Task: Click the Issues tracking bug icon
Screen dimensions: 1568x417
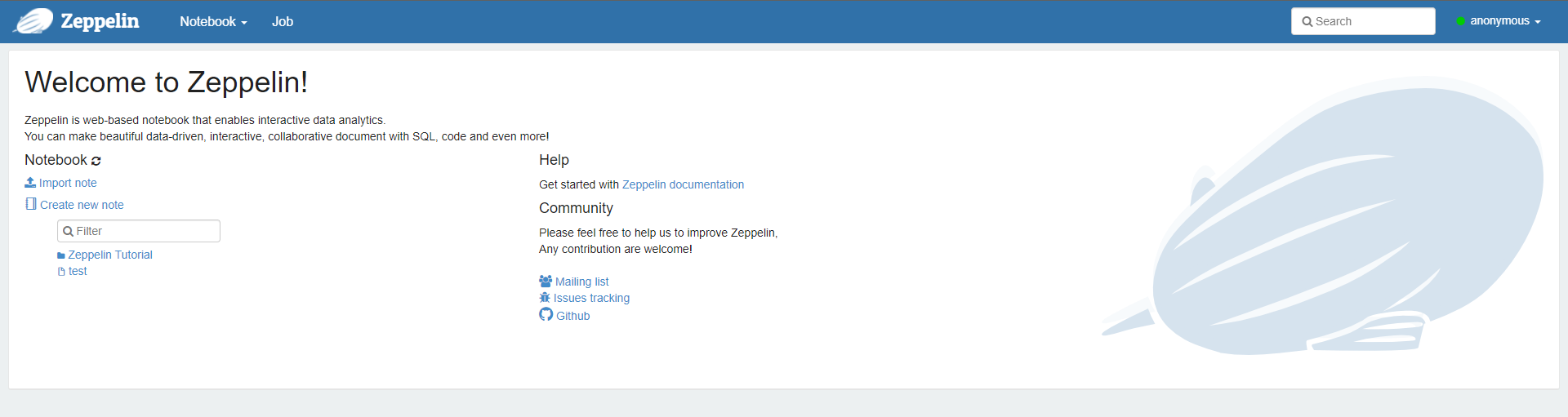Action: point(545,298)
